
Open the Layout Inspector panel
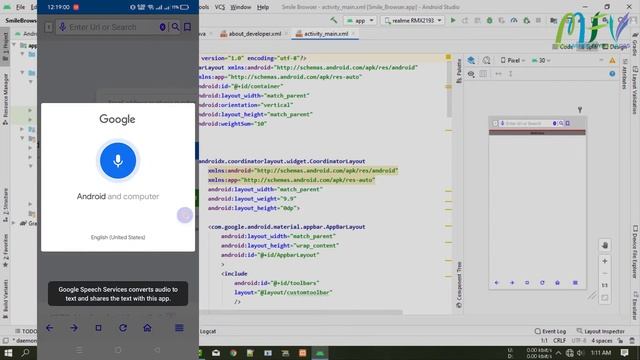click(x=601, y=331)
